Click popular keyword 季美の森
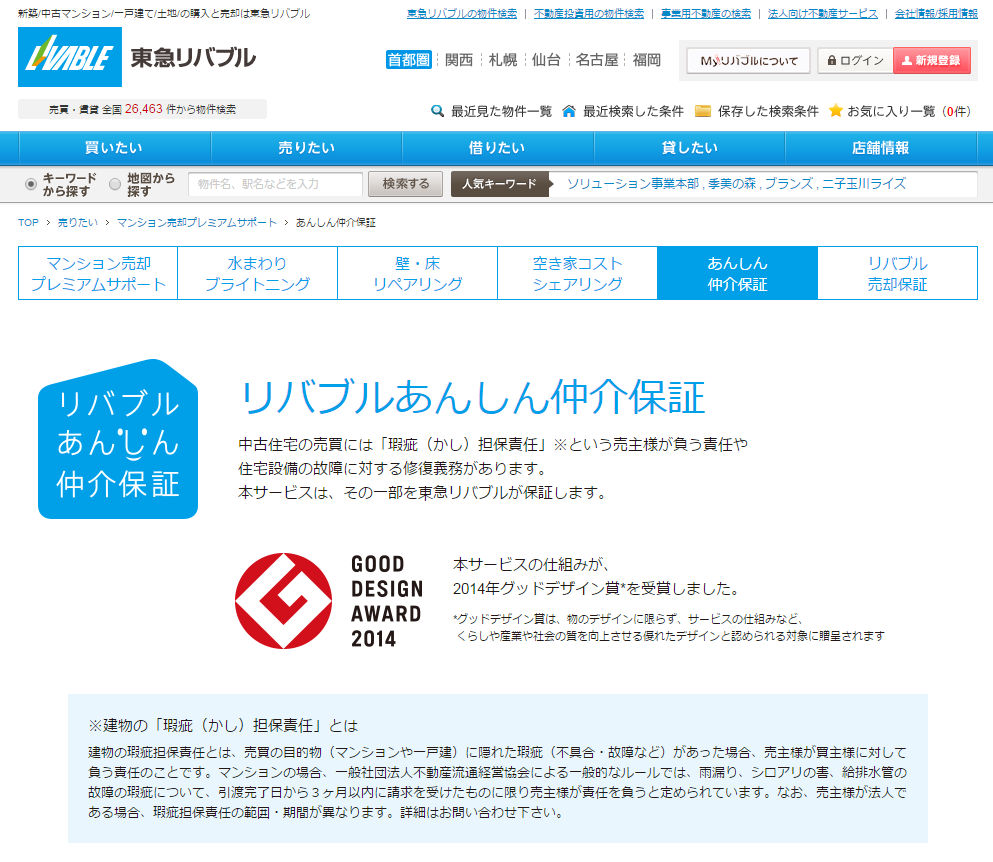This screenshot has width=993, height=862. (732, 184)
